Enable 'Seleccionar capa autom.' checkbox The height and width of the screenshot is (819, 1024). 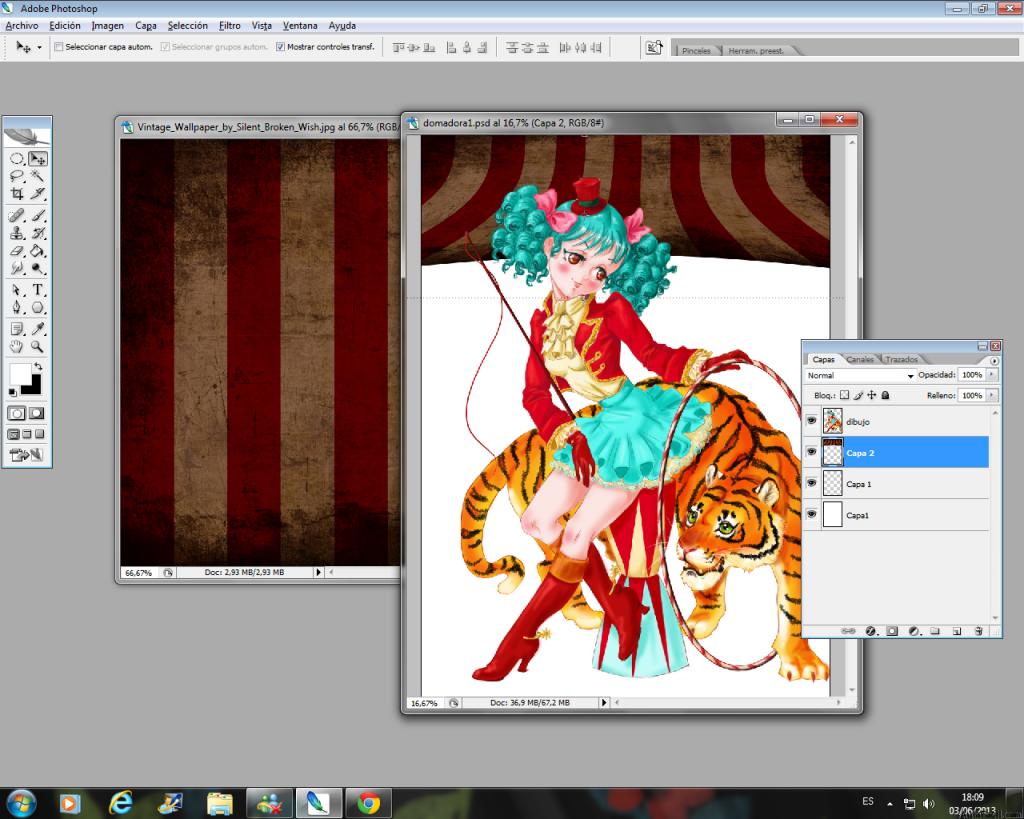(x=59, y=47)
